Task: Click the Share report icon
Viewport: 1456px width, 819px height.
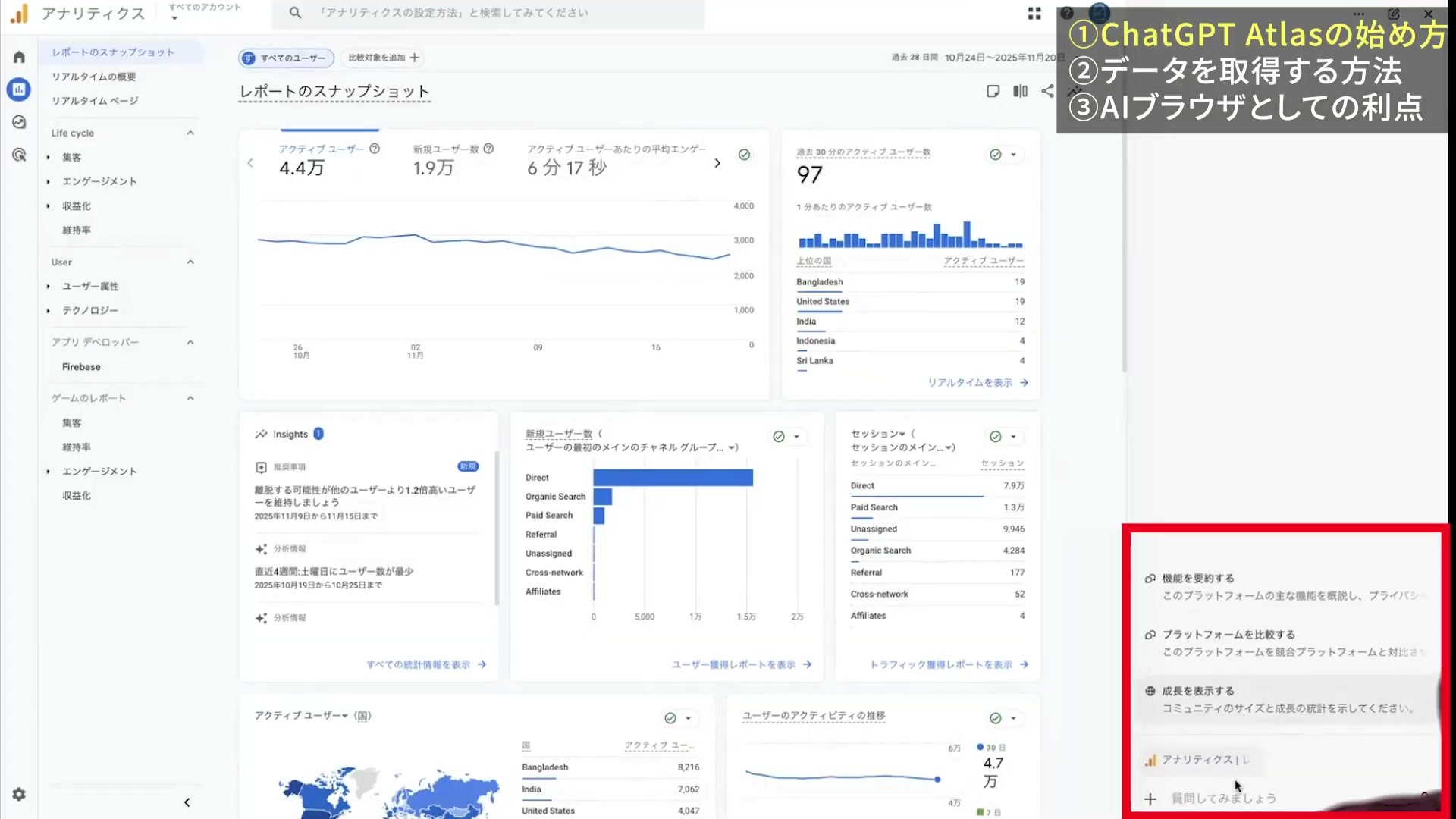Action: click(x=1047, y=91)
